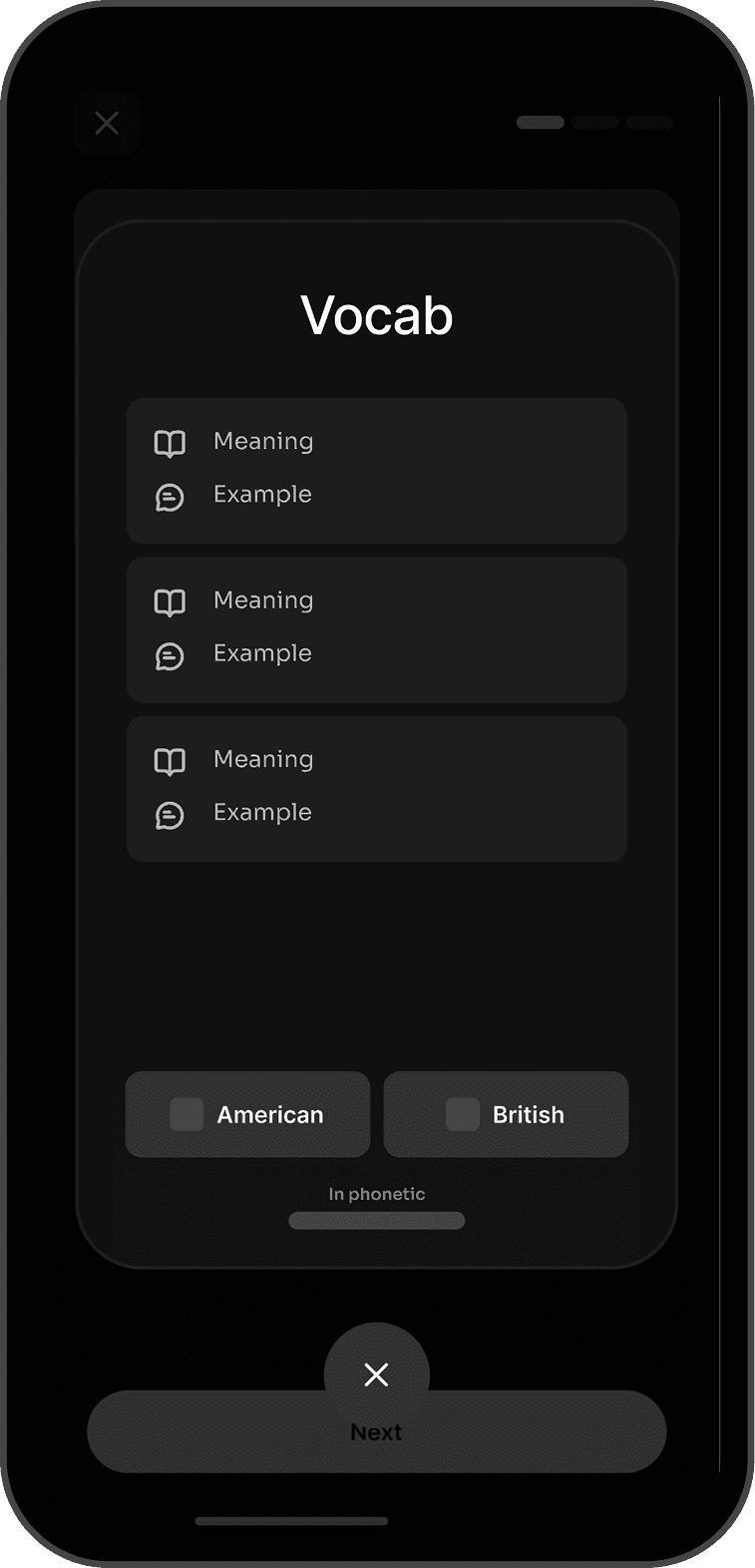
Task: Select the American button label
Action: [270, 1114]
